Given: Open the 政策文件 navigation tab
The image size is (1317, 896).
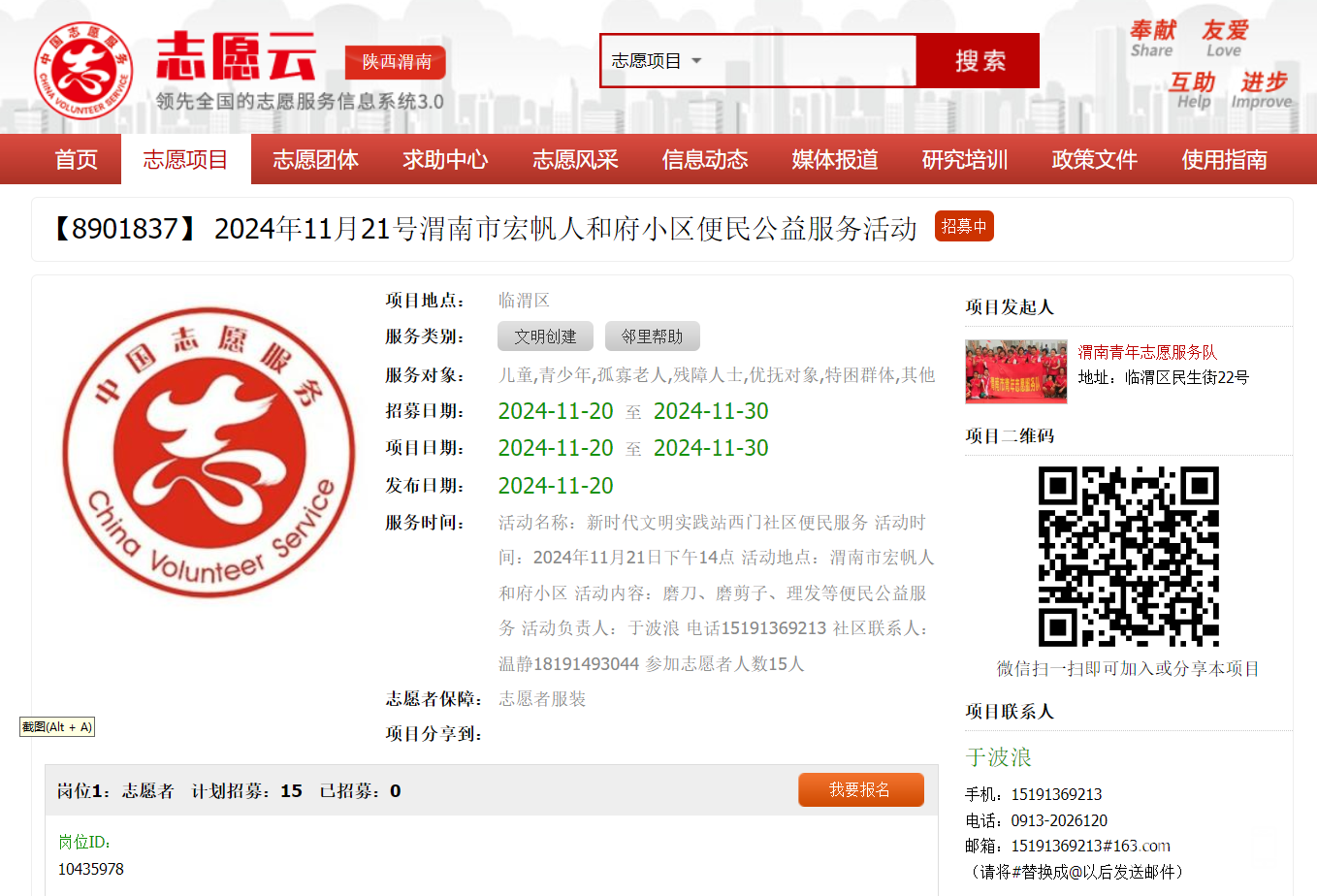Looking at the screenshot, I should (x=1094, y=160).
